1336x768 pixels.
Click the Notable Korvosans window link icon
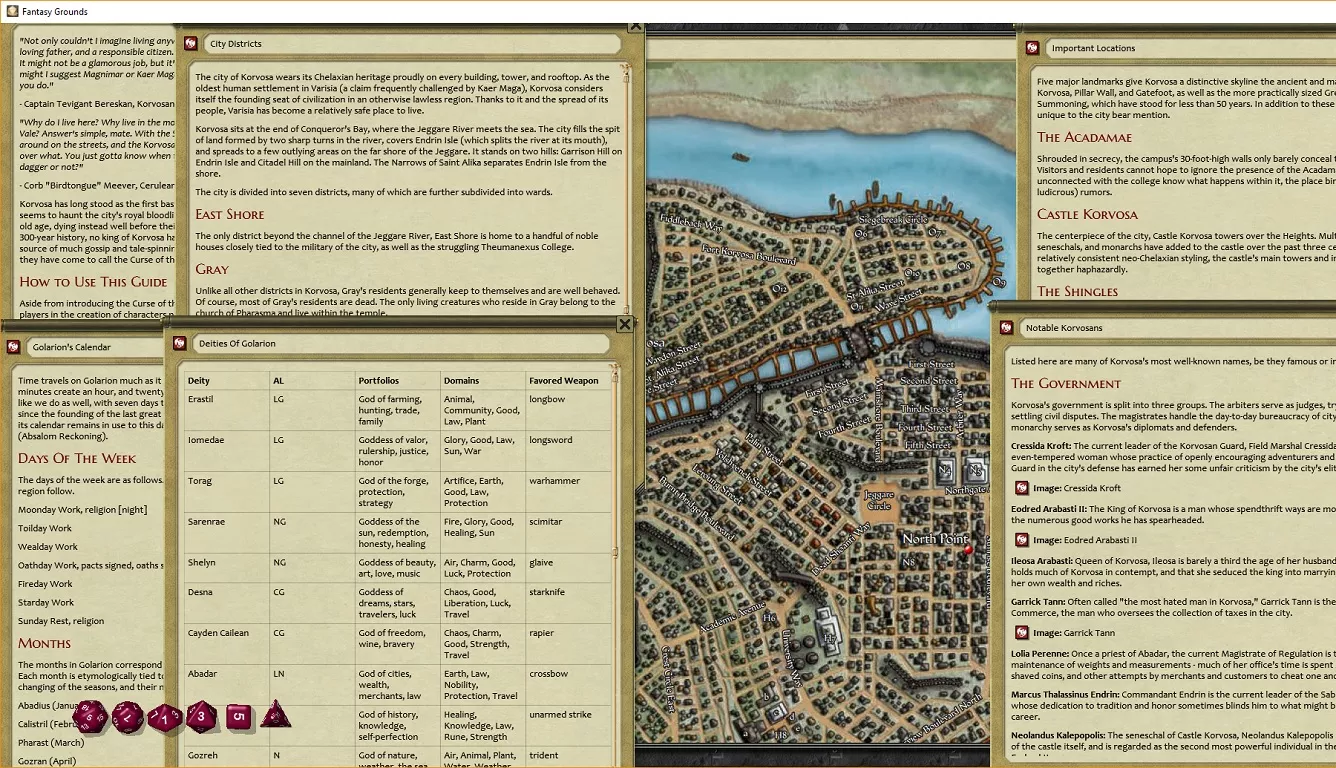[x=1007, y=327]
